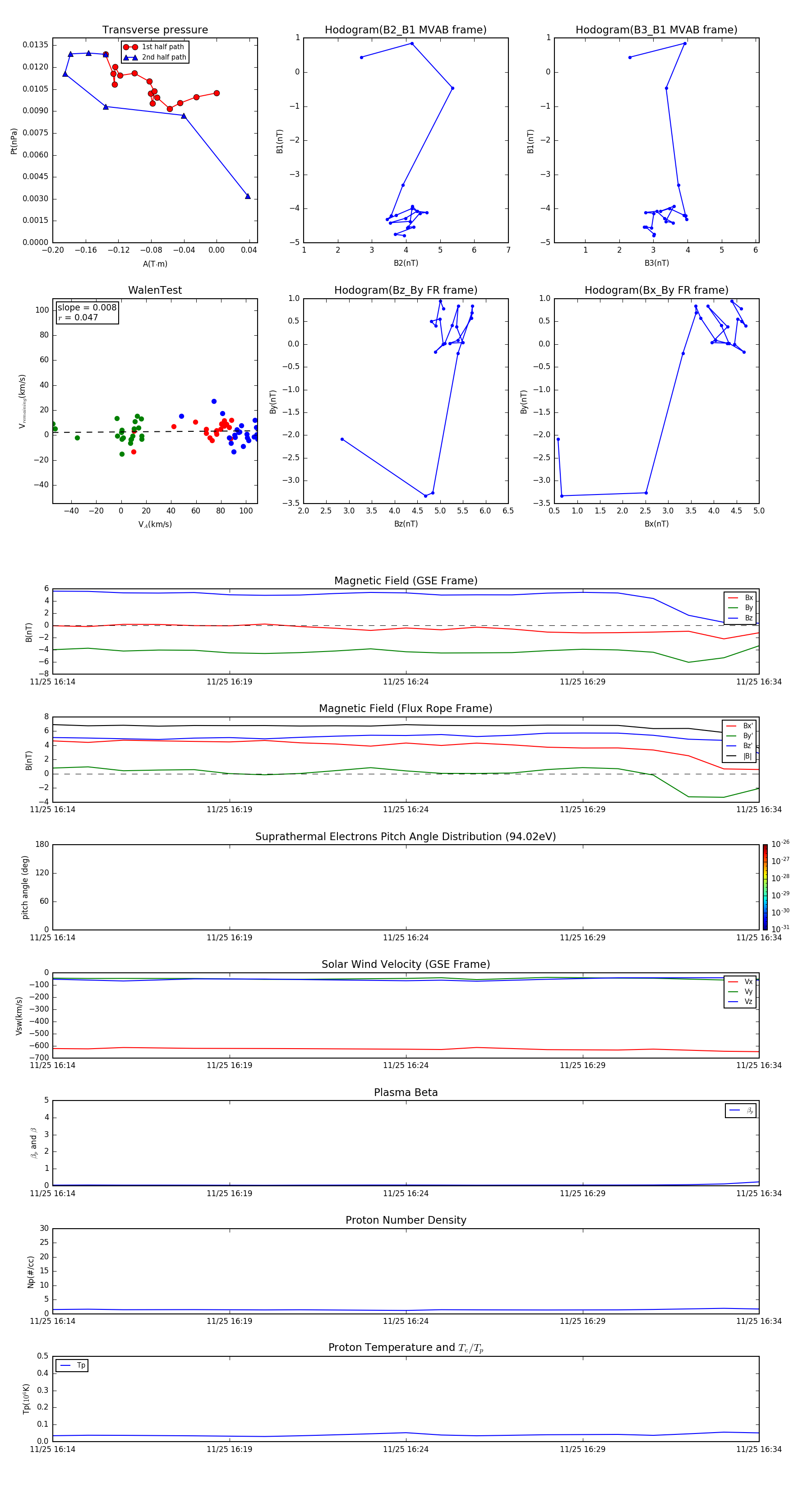812x1489 pixels.
Task: Click the '|B|' legend entry in Flux Rope plot
Action: coord(740,756)
